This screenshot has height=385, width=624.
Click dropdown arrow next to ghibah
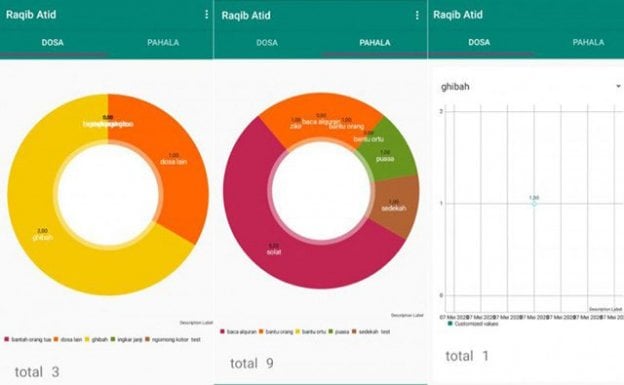618,86
